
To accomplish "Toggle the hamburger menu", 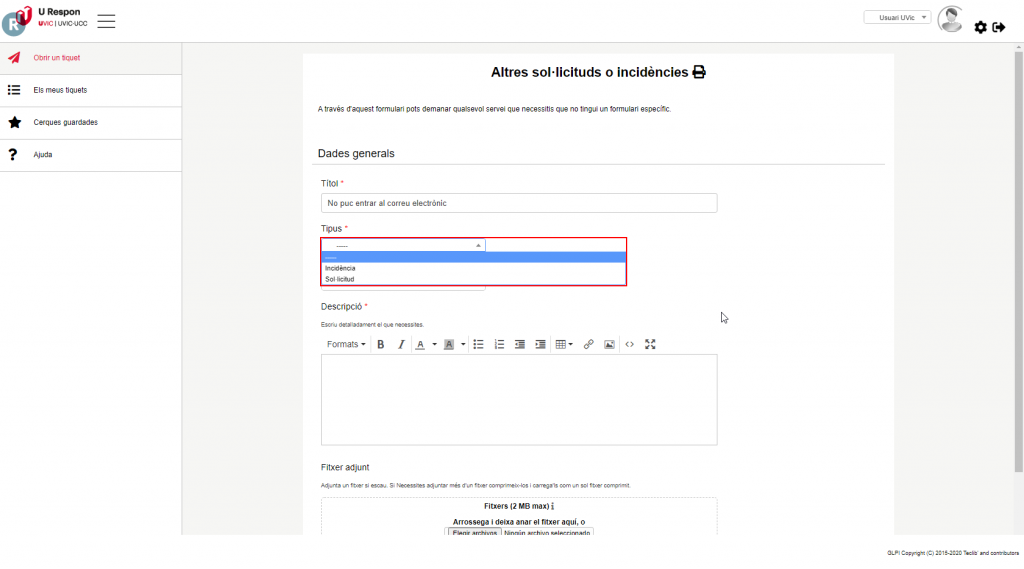I will tap(106, 21).
